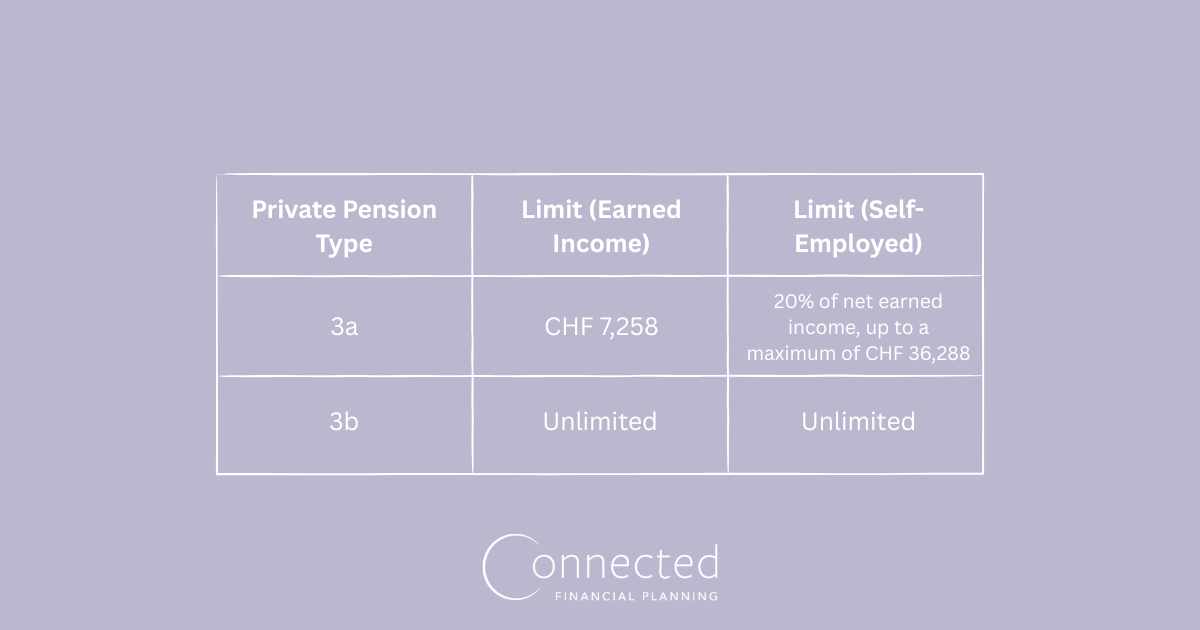Click the Limit (Self- text line
Viewport: 1200px width, 630px height.
point(858,210)
